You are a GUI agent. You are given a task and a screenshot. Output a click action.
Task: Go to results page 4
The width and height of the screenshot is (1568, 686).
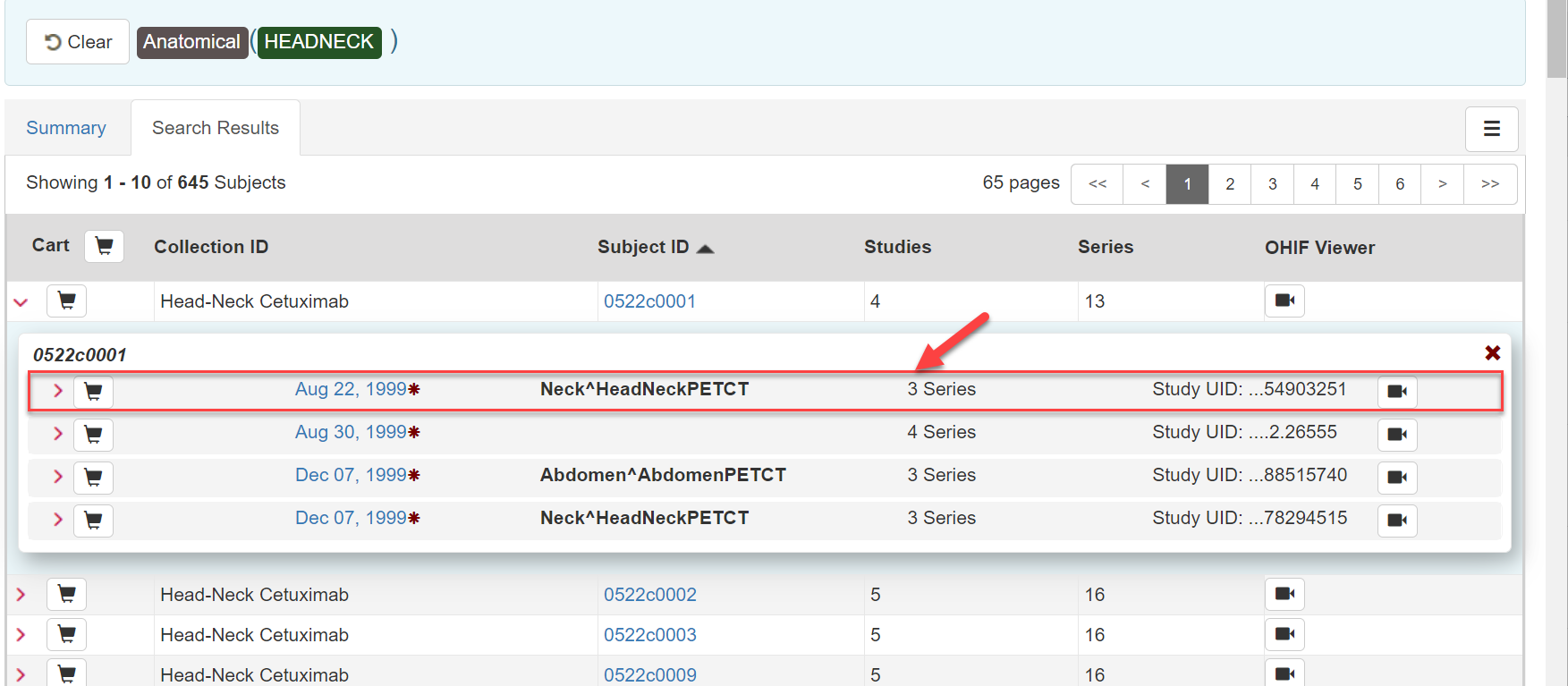1315,184
